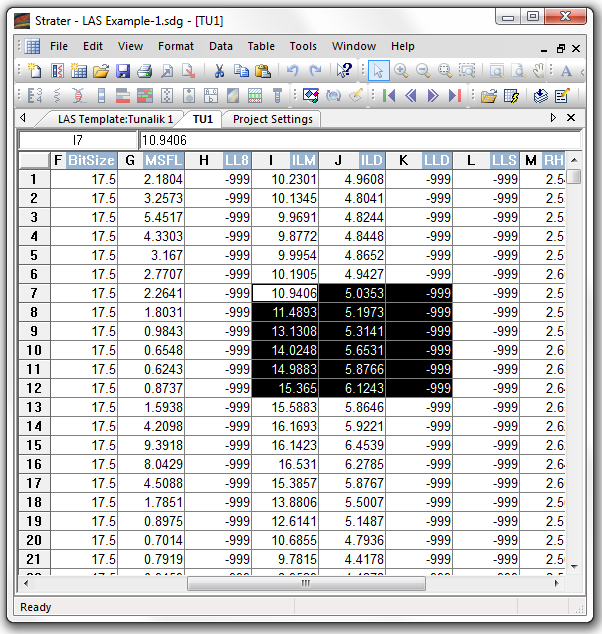
Task: Select the MSFL column header
Action: pos(151,161)
